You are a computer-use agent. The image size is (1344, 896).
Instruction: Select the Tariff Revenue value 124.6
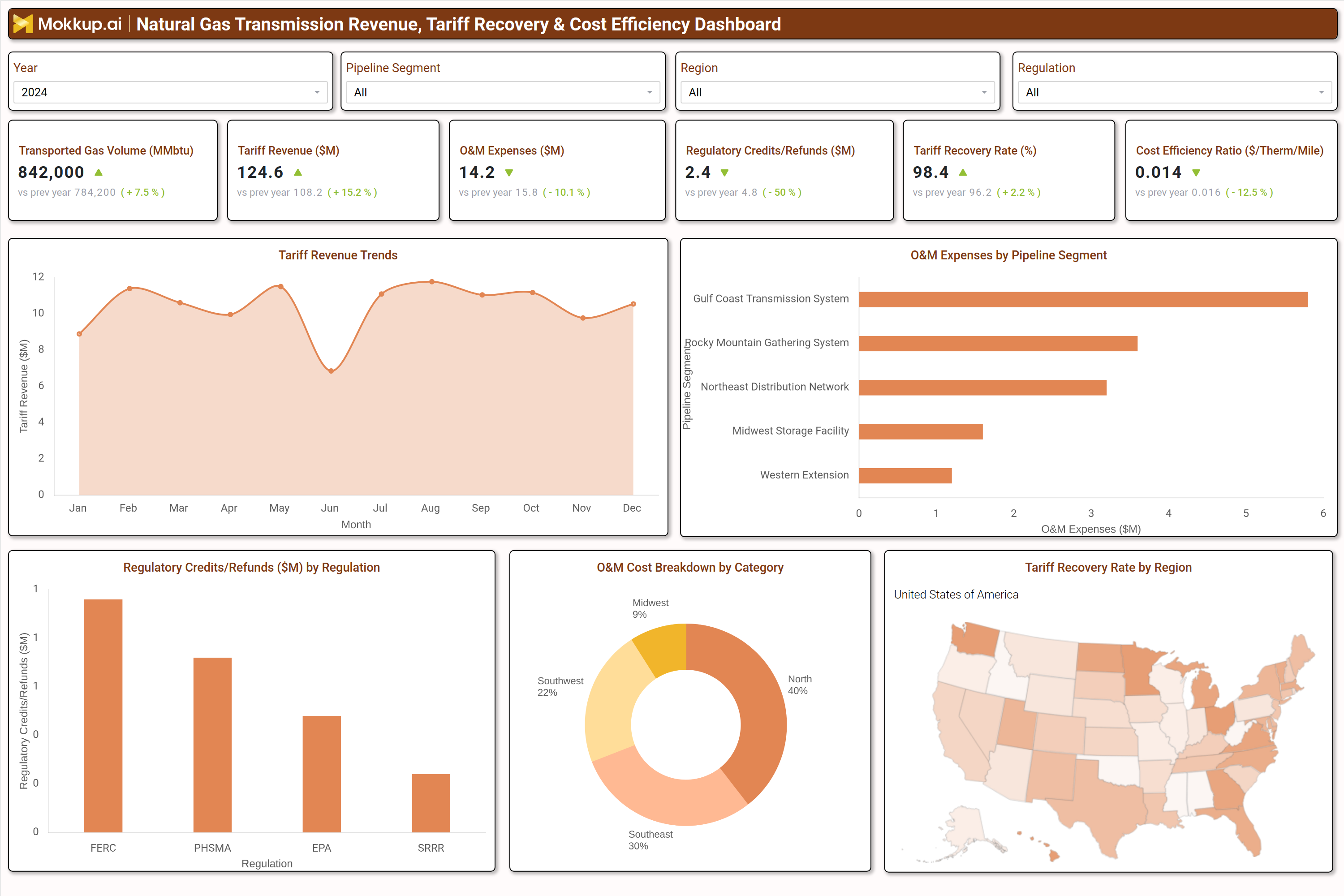(x=260, y=172)
